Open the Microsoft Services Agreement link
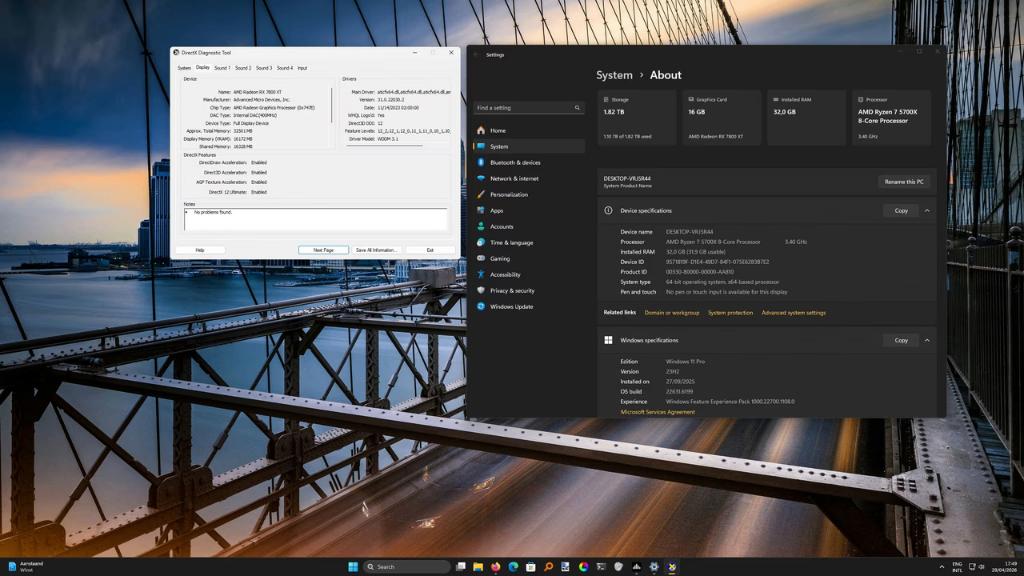The image size is (1024, 576). pyautogui.click(x=657, y=412)
